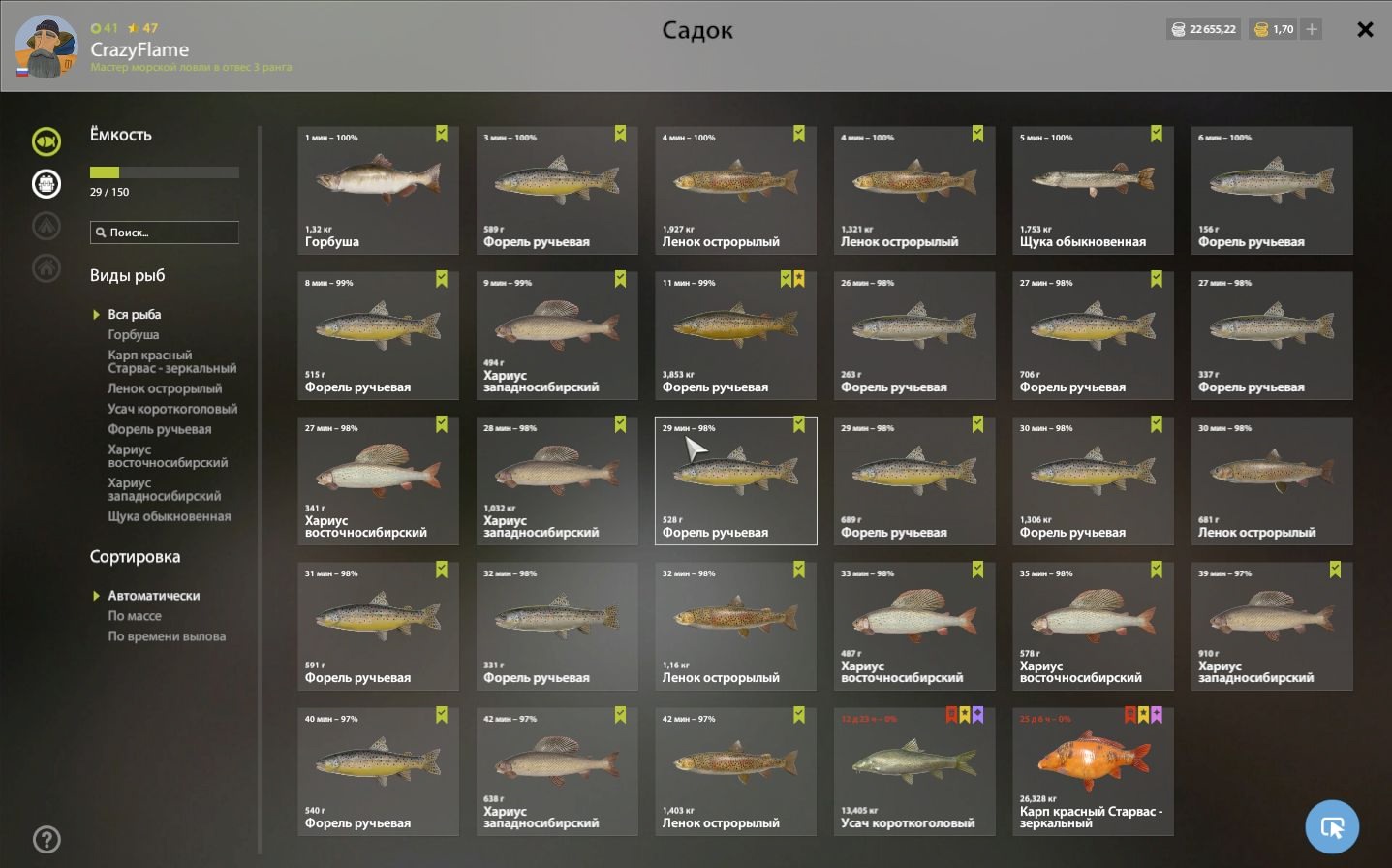Screen dimensions: 1392x868
Task: Toggle bookmark flag on Щука обыкновенная card
Action: pos(1157,134)
